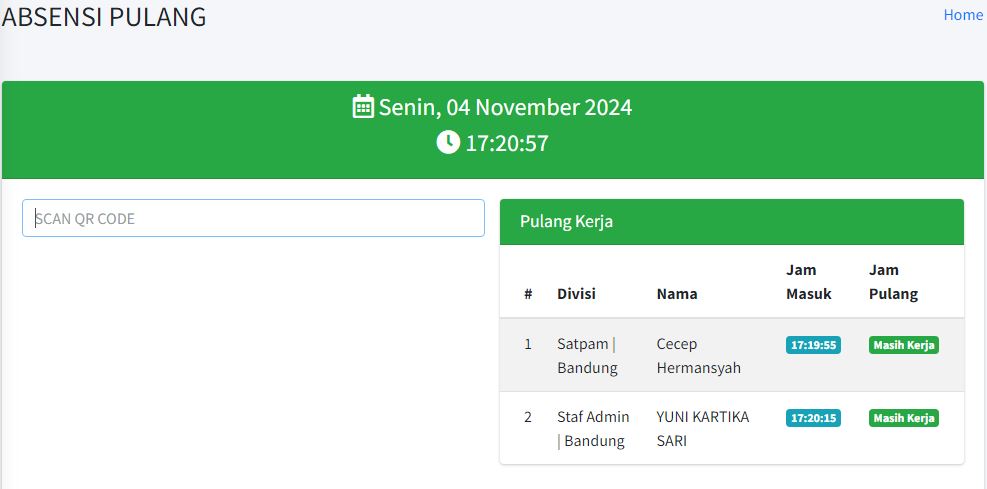Click the Pulang Kerja card header

point(731,222)
